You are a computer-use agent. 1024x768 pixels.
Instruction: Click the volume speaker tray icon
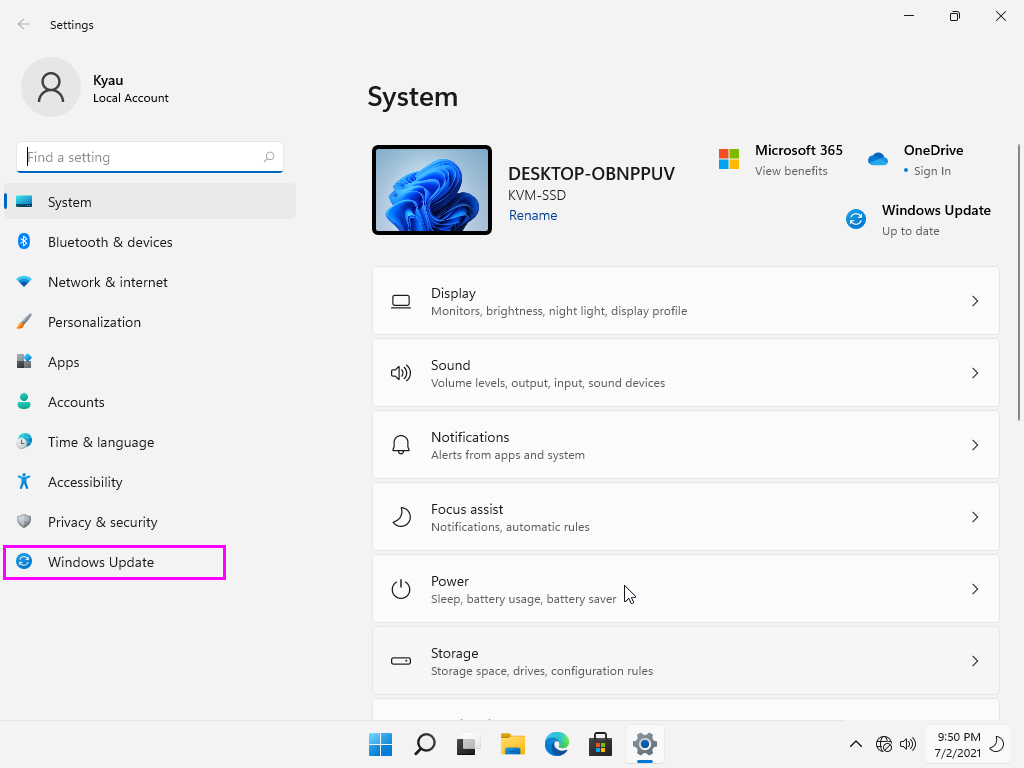click(x=908, y=744)
